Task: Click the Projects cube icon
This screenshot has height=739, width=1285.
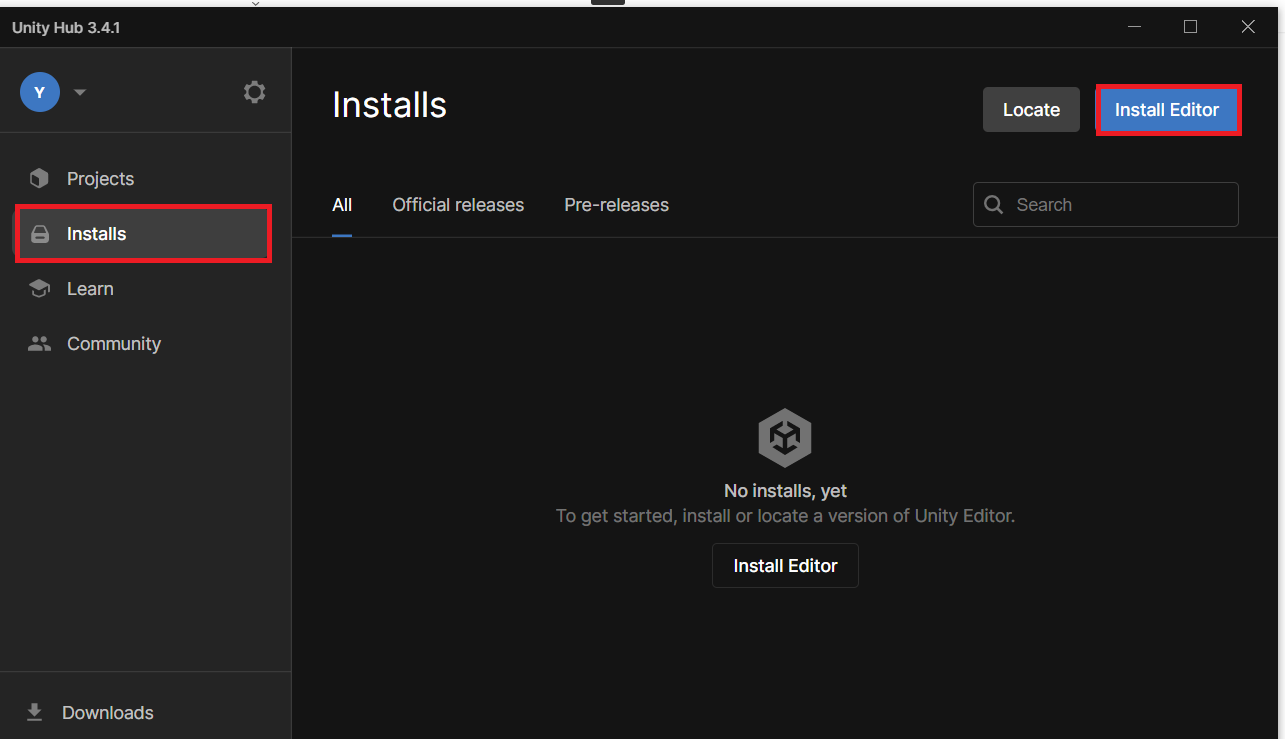Action: pos(39,178)
